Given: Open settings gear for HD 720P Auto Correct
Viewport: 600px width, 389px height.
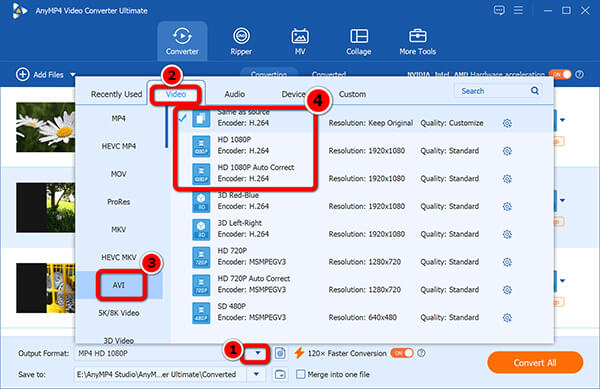Looking at the screenshot, I should pyautogui.click(x=507, y=290).
